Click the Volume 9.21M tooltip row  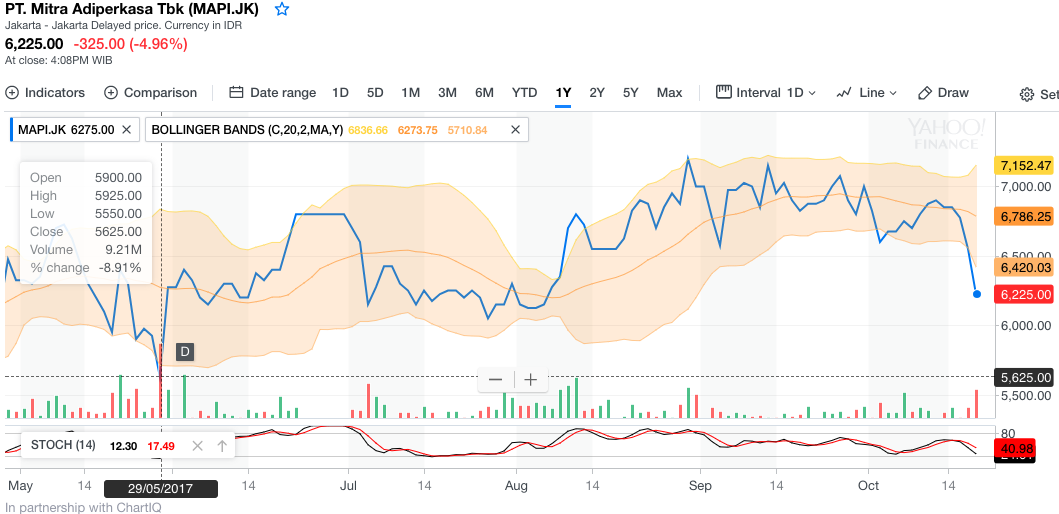(x=86, y=250)
